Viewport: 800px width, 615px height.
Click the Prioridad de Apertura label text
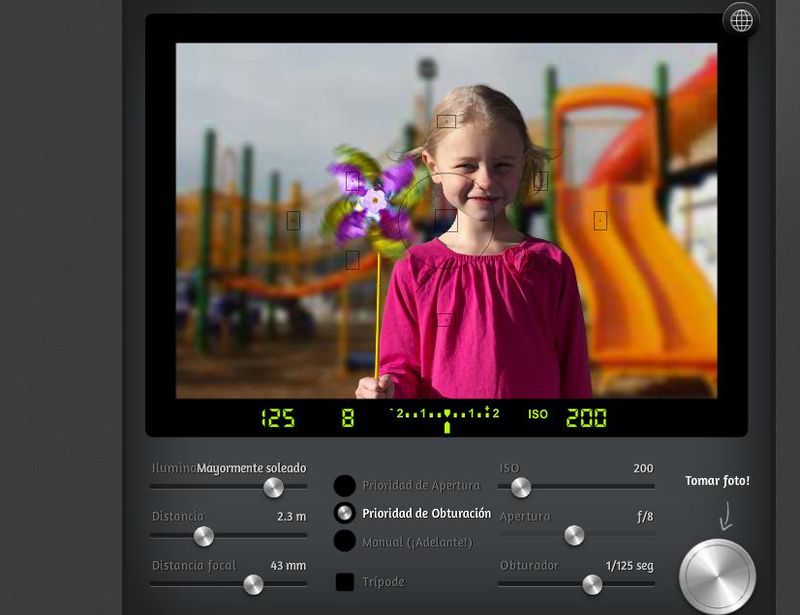pyautogui.click(x=421, y=485)
